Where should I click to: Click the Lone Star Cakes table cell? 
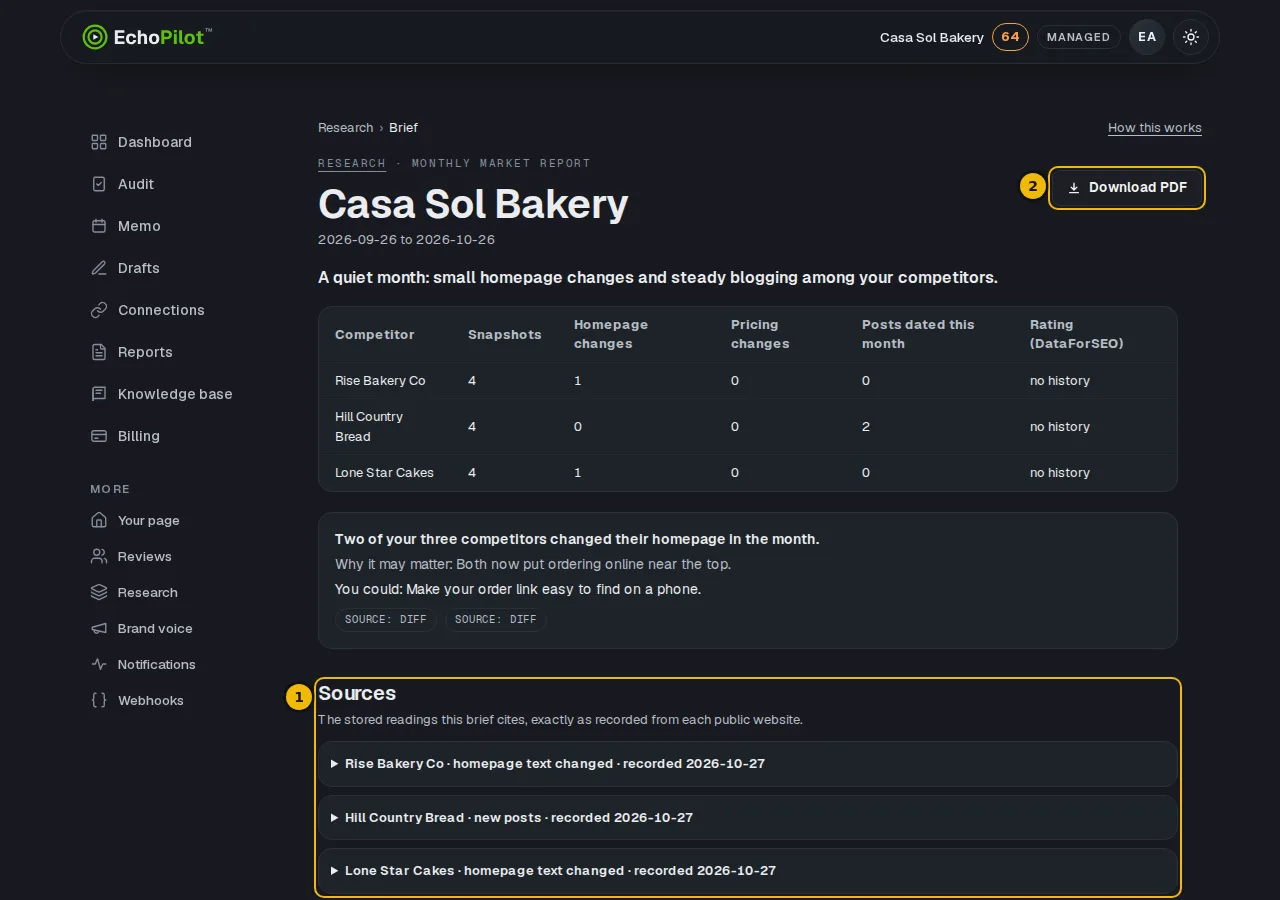click(384, 473)
